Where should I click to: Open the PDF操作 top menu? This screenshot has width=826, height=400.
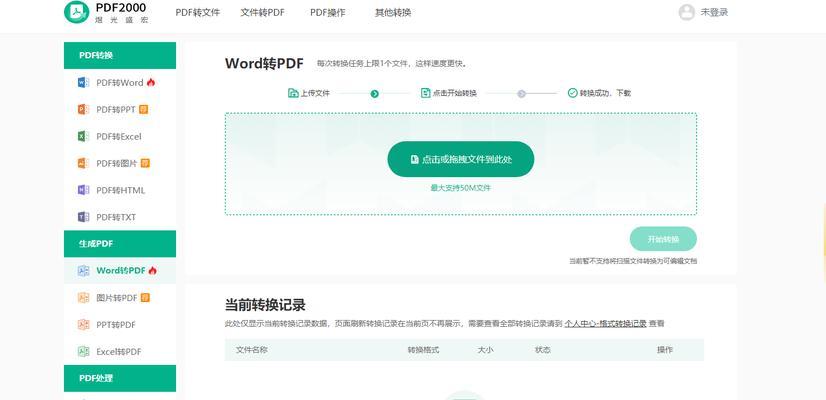click(328, 13)
